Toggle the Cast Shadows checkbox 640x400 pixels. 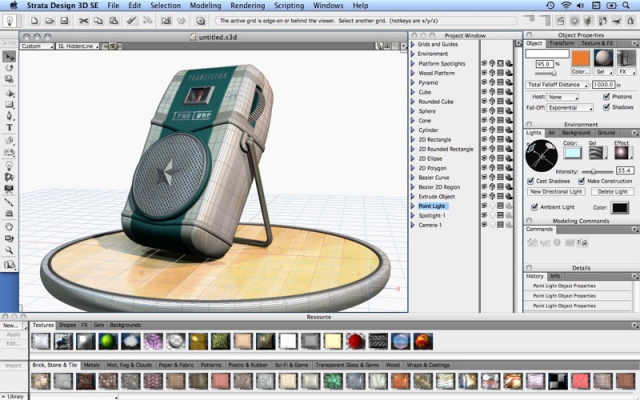coord(531,181)
